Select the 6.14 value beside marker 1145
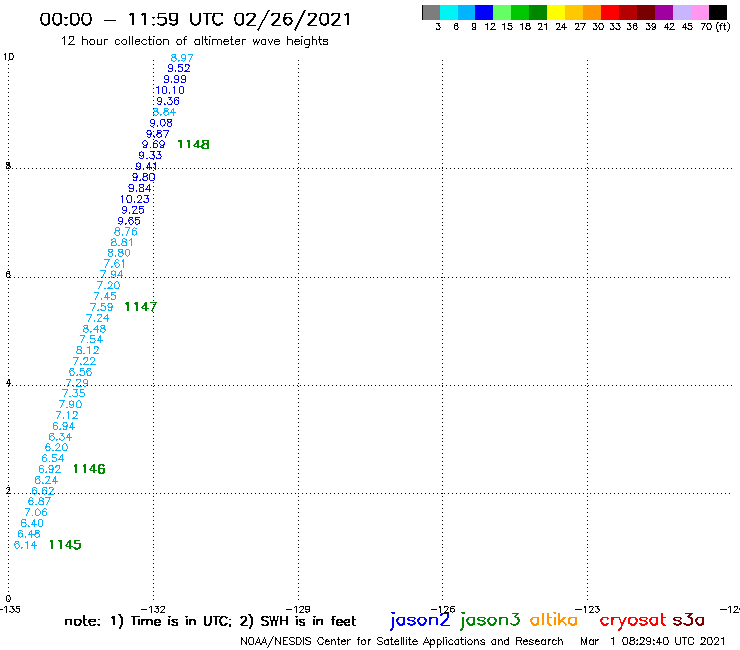The height and width of the screenshot is (650, 740). (25, 545)
